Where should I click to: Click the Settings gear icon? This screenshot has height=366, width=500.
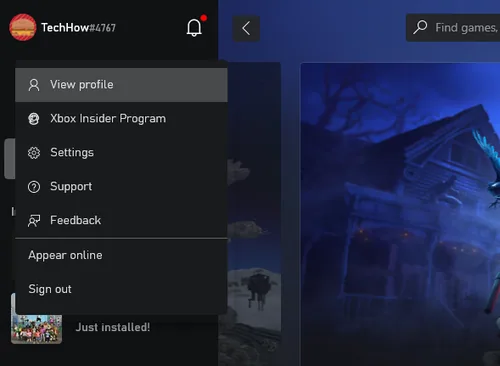pyautogui.click(x=34, y=153)
